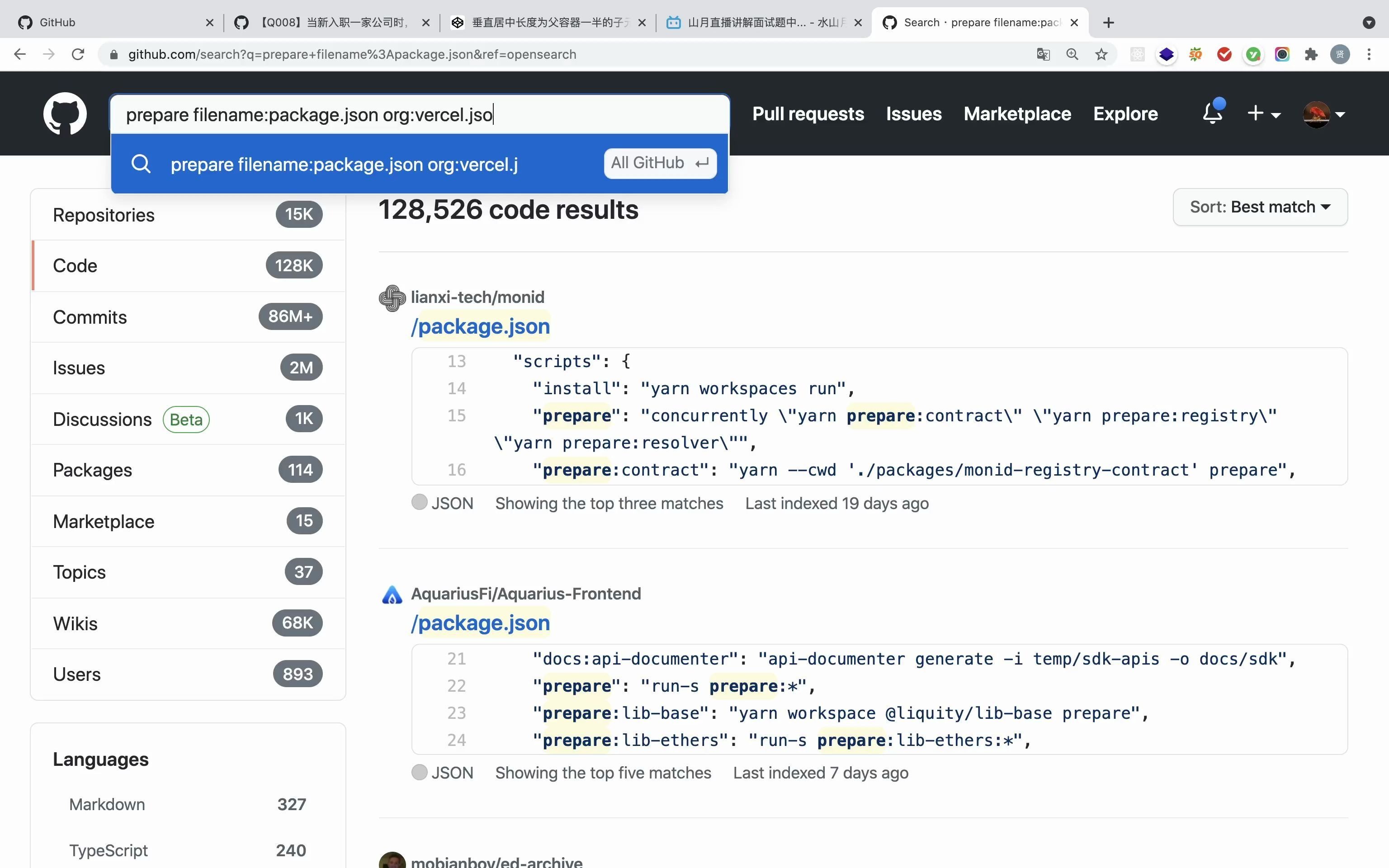The height and width of the screenshot is (868, 1389).
Task: Reload the current page
Action: [x=78, y=54]
